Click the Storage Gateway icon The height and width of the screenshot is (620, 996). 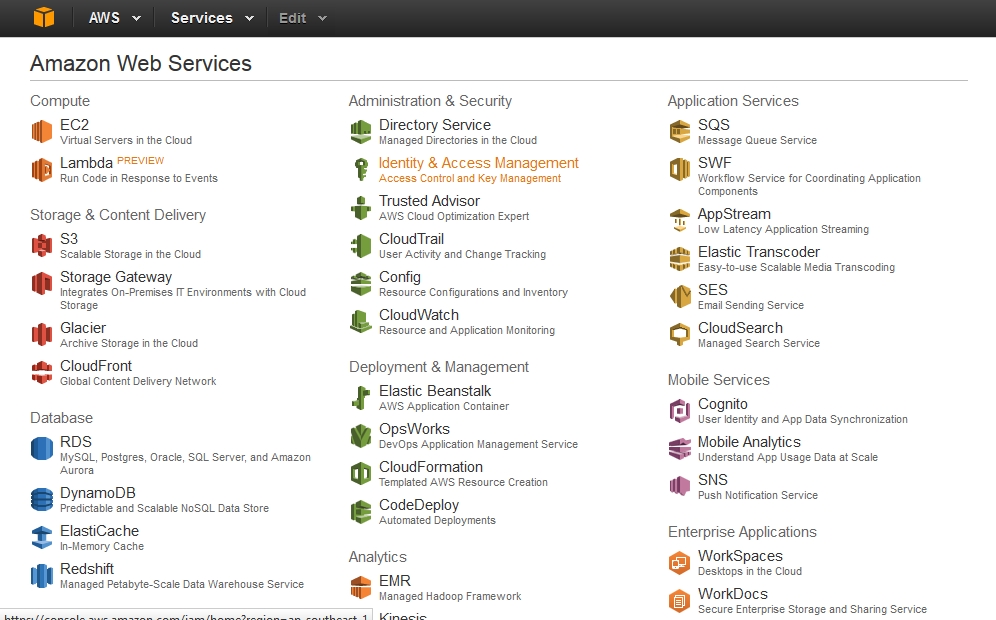pos(42,283)
